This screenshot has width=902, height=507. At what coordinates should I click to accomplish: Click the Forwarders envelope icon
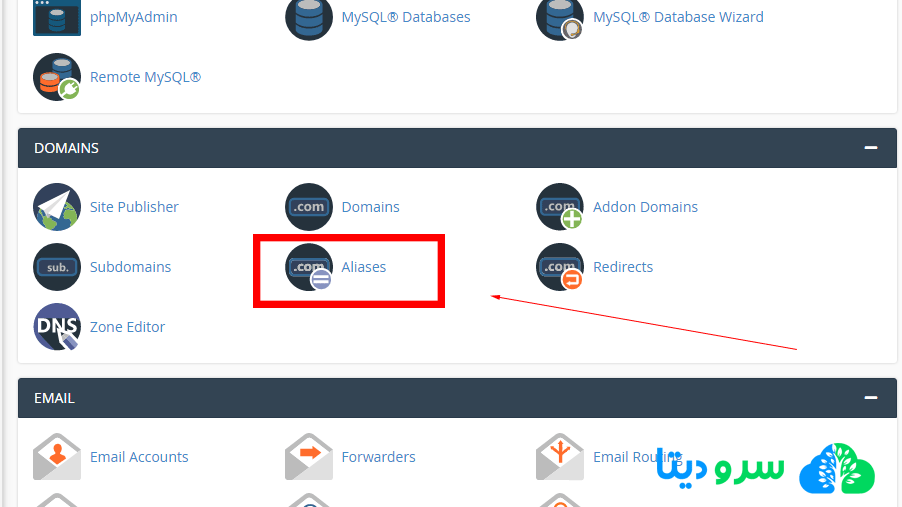tap(309, 457)
